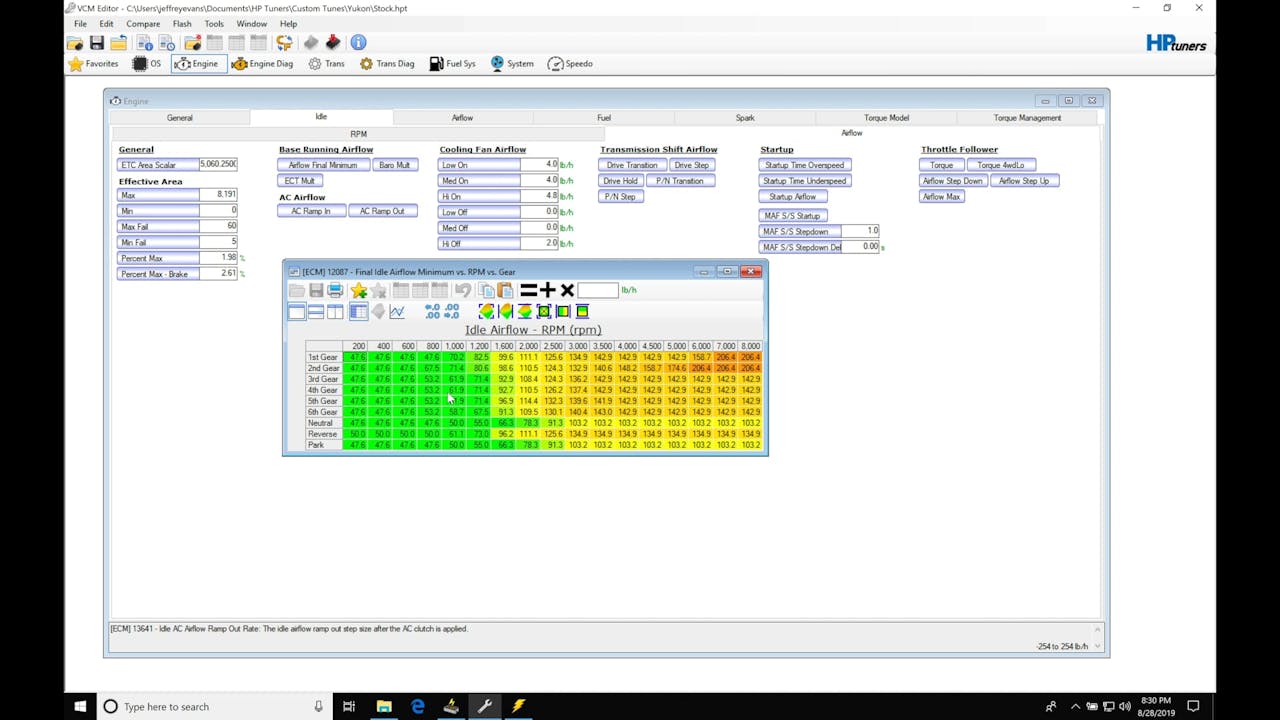Image resolution: width=1280 pixels, height=720 pixels.
Task: Switch the table to graph view
Action: point(397,311)
